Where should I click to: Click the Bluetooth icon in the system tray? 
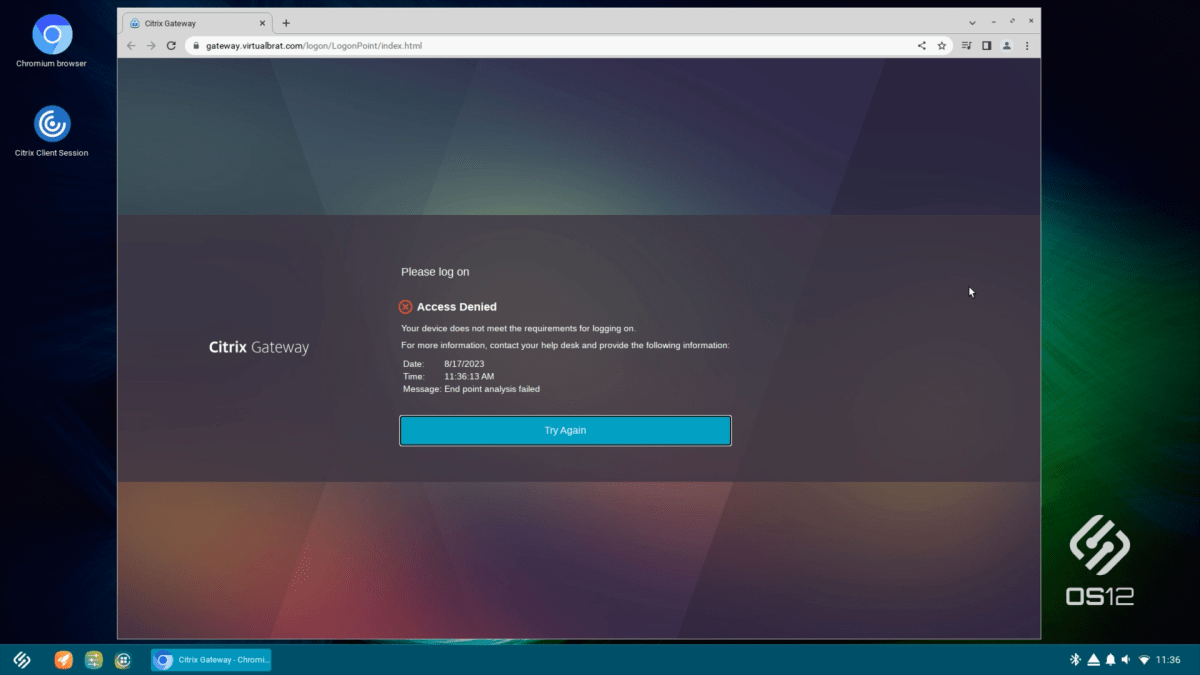[x=1075, y=659]
